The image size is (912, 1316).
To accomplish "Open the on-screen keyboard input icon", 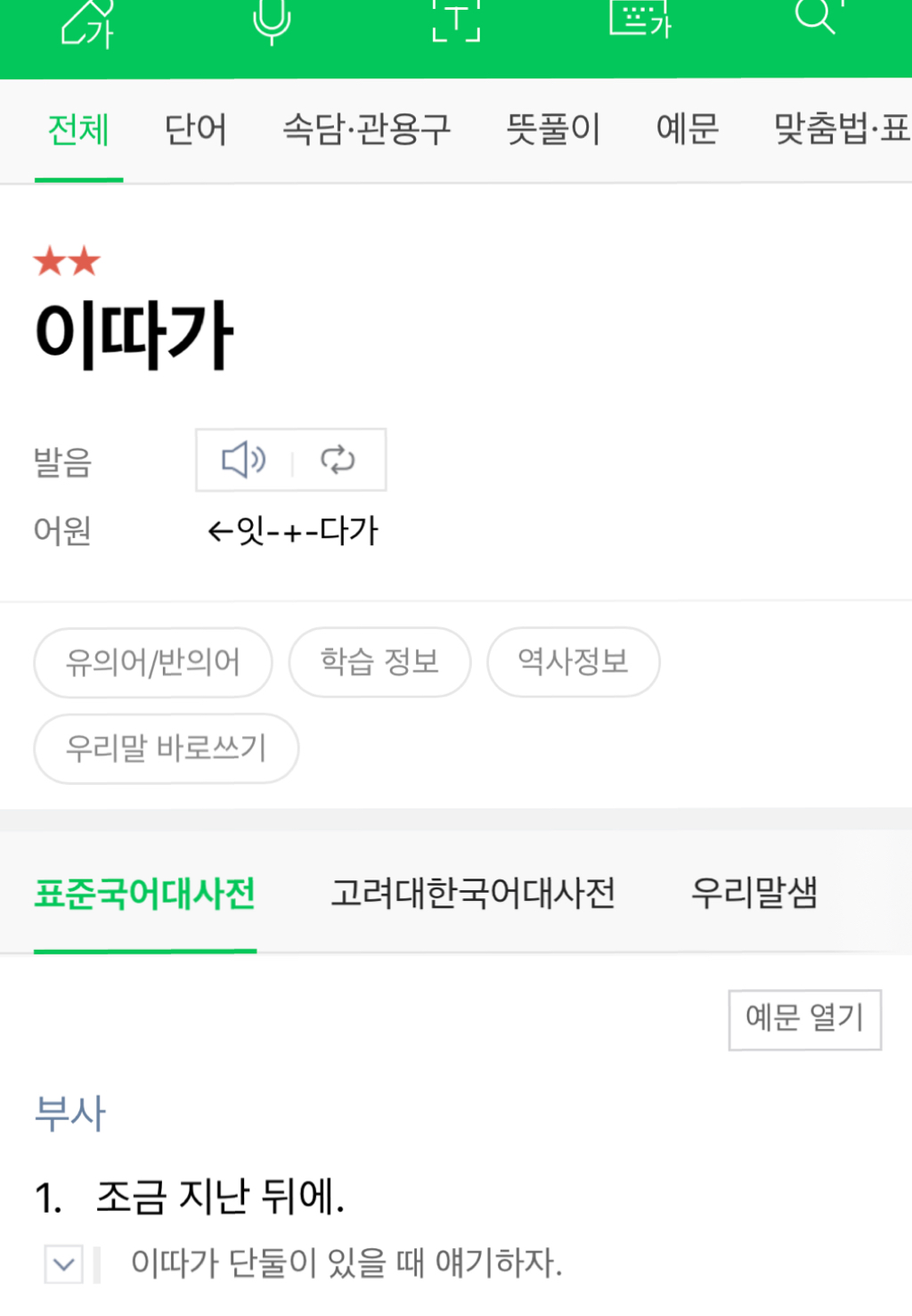I will click(638, 22).
